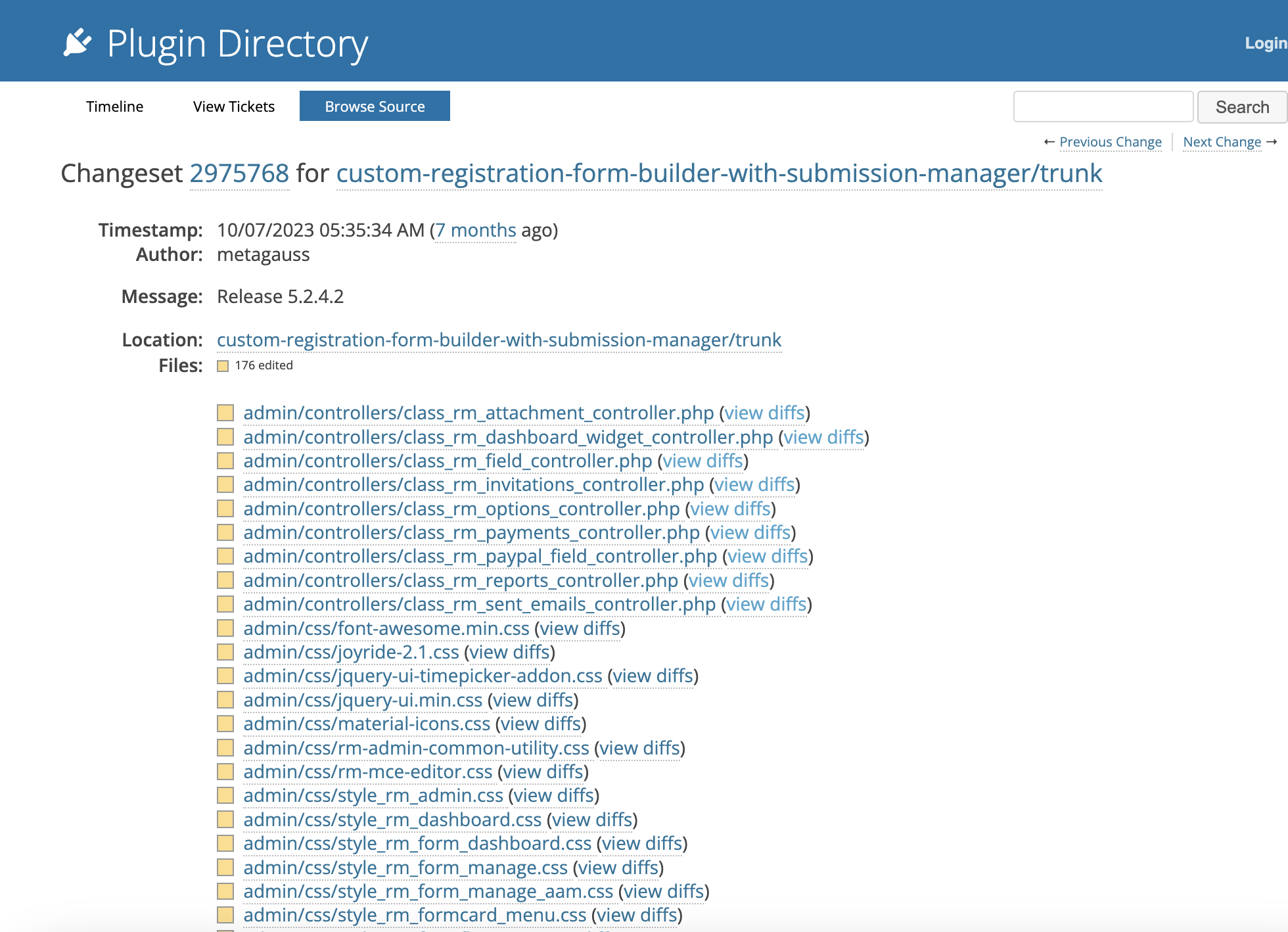The image size is (1288, 932).
Task: Open style_rm_formcard_menu.css file
Action: coord(415,915)
